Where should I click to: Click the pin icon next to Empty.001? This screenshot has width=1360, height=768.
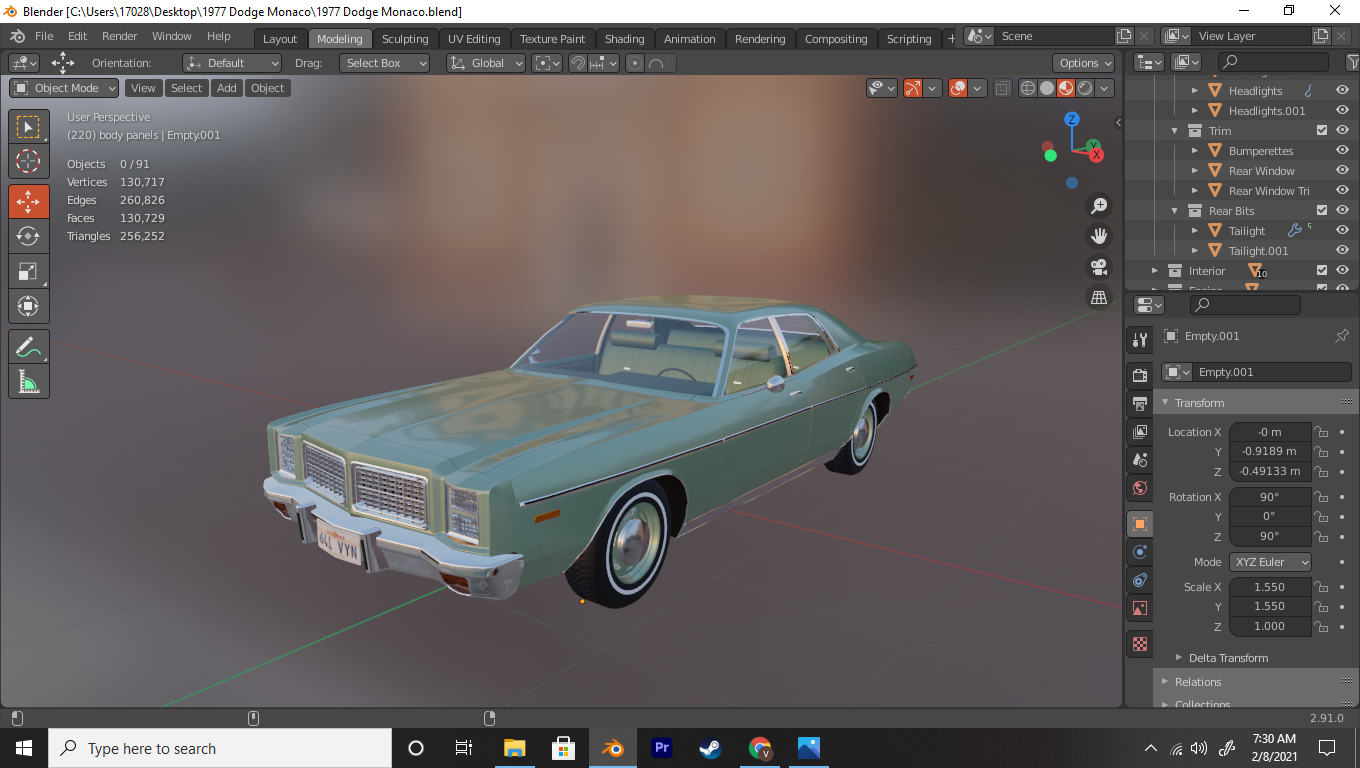pos(1342,336)
